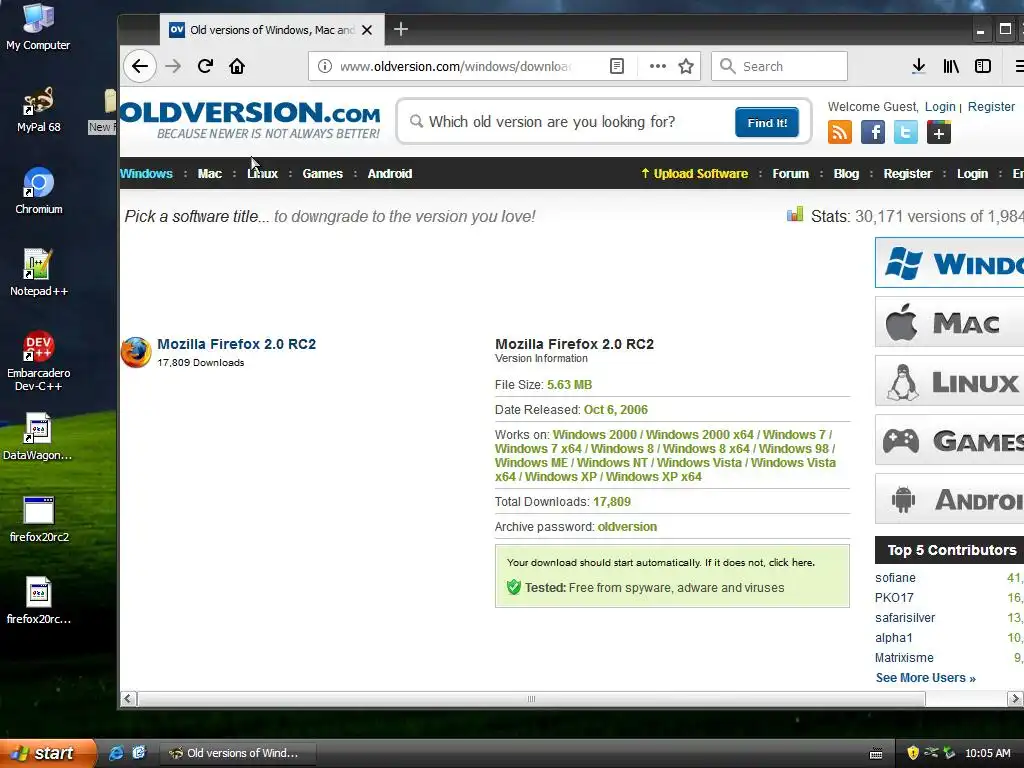Show site information icon in address bar

tap(325, 66)
